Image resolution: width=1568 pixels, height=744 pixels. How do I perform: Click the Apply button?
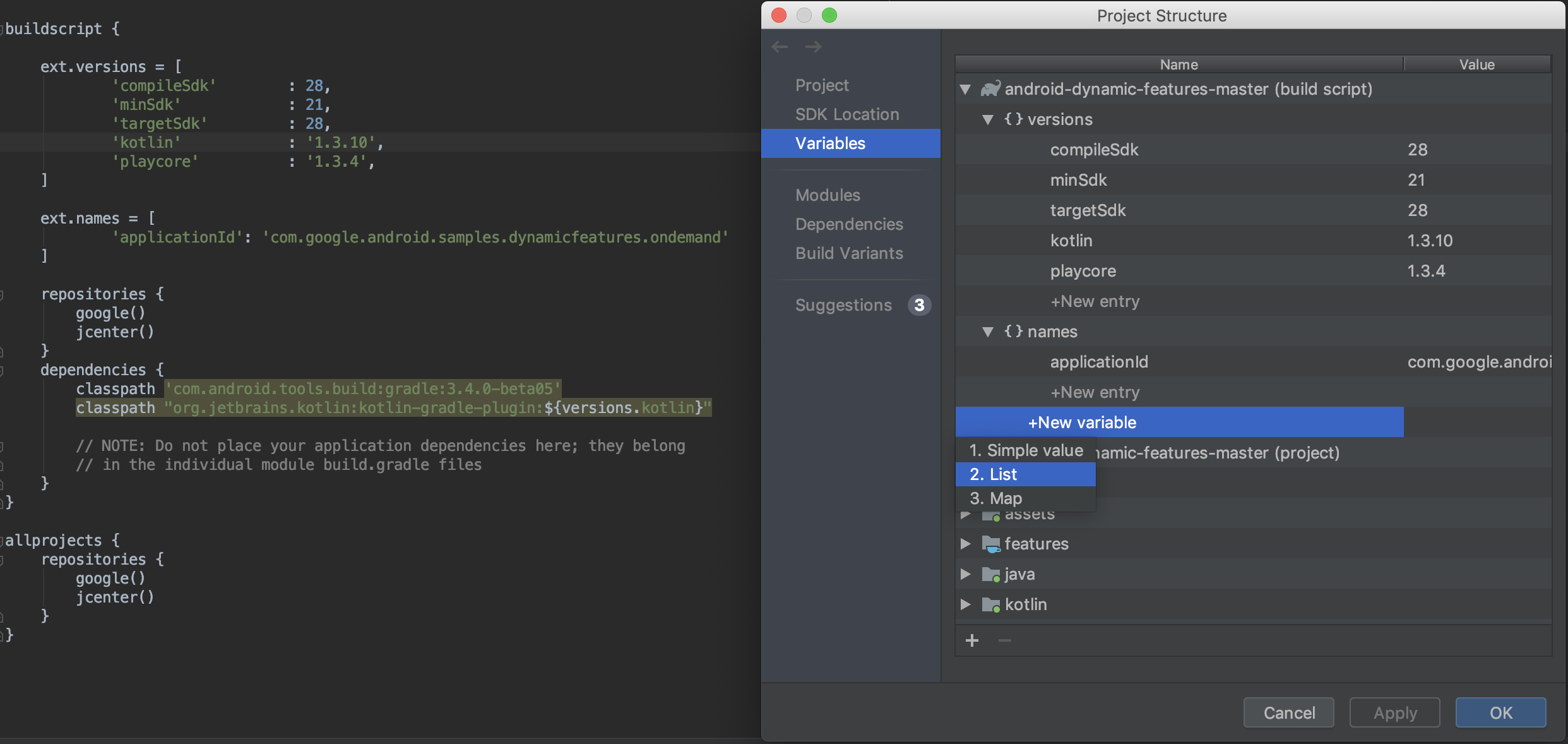(x=1394, y=712)
